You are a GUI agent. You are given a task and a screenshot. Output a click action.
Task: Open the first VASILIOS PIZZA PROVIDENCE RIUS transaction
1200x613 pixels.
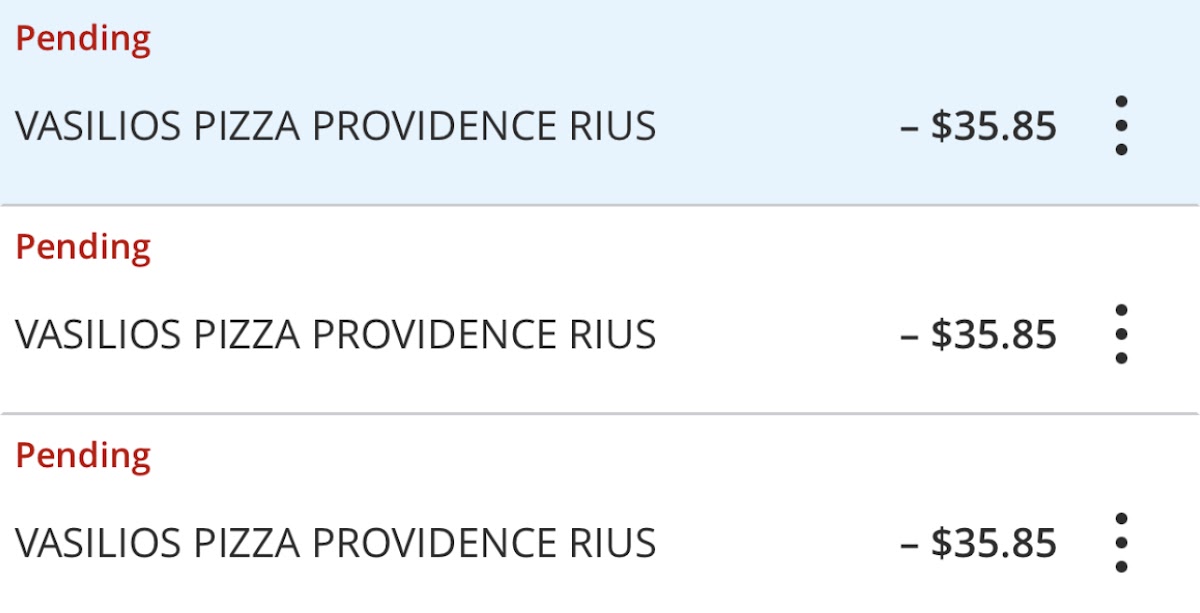coord(335,127)
